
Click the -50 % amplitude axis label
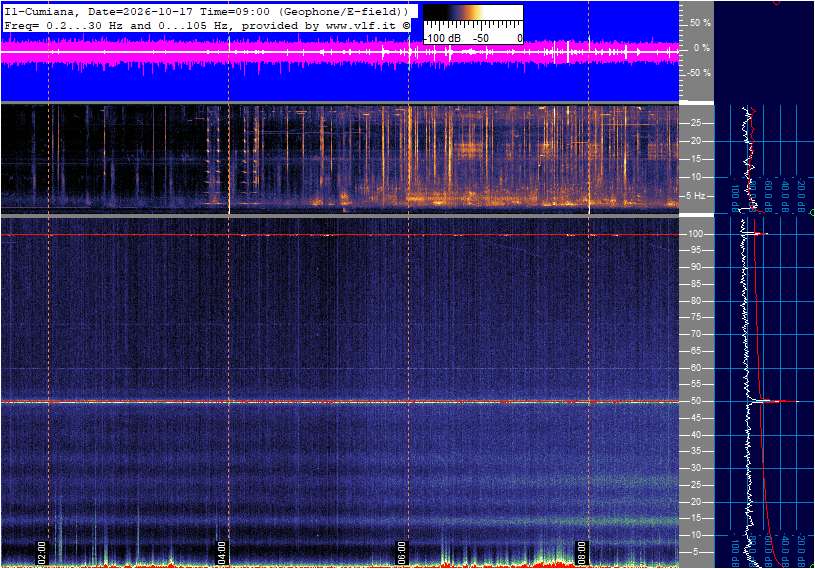pos(699,73)
